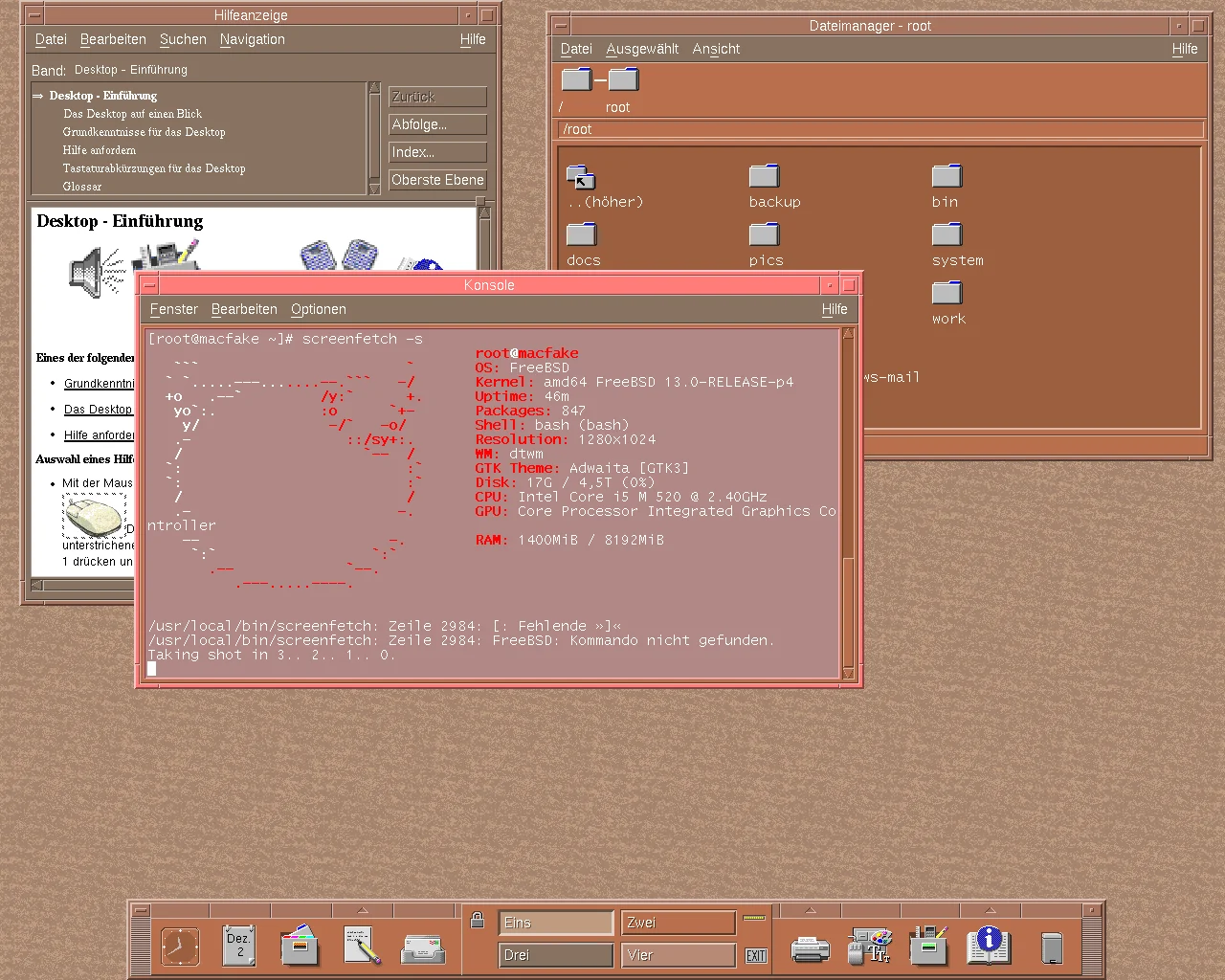
Task: Switch to workspace Eins
Action: pos(556,923)
